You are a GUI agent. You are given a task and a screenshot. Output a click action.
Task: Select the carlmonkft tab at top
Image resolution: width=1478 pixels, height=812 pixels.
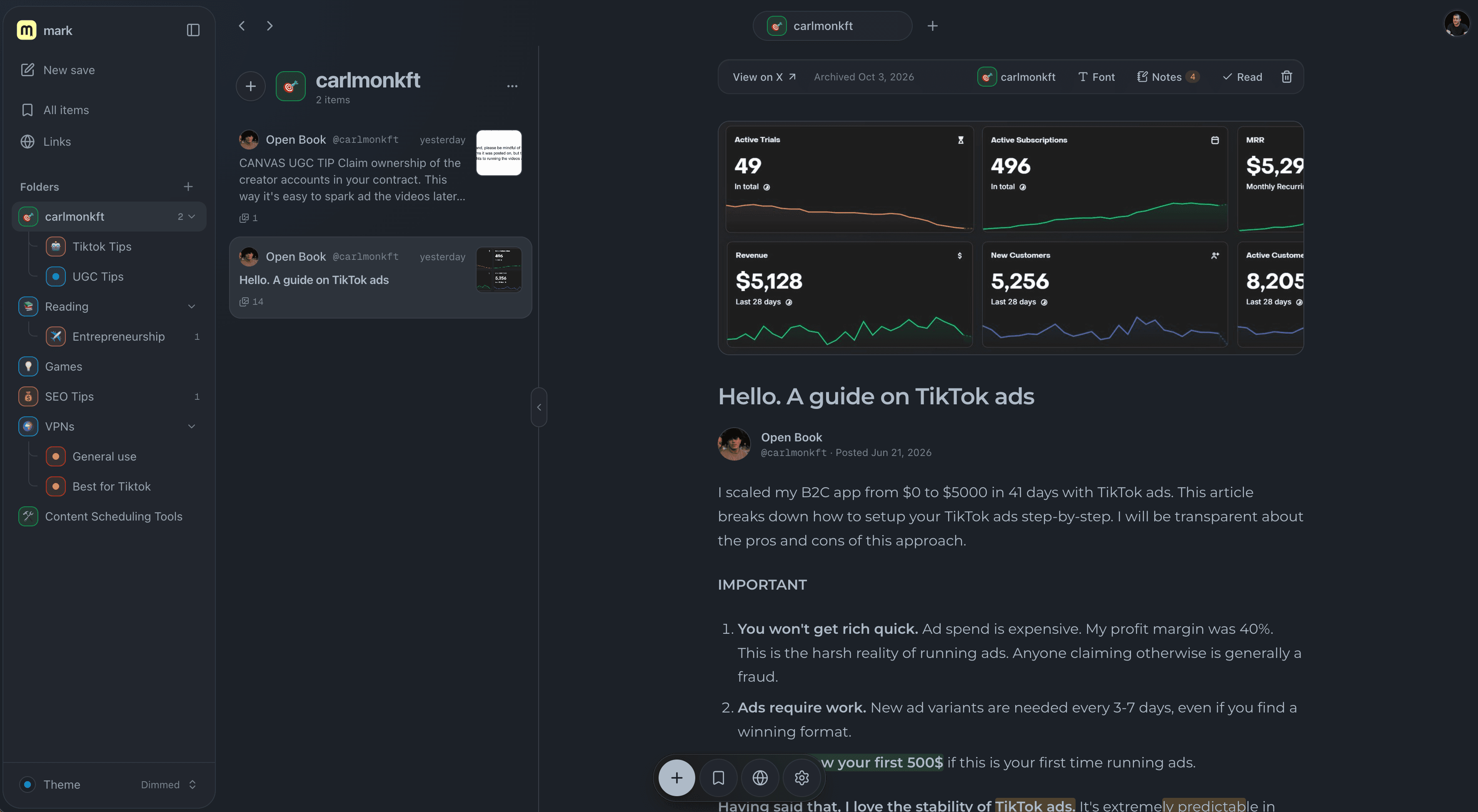click(x=832, y=26)
